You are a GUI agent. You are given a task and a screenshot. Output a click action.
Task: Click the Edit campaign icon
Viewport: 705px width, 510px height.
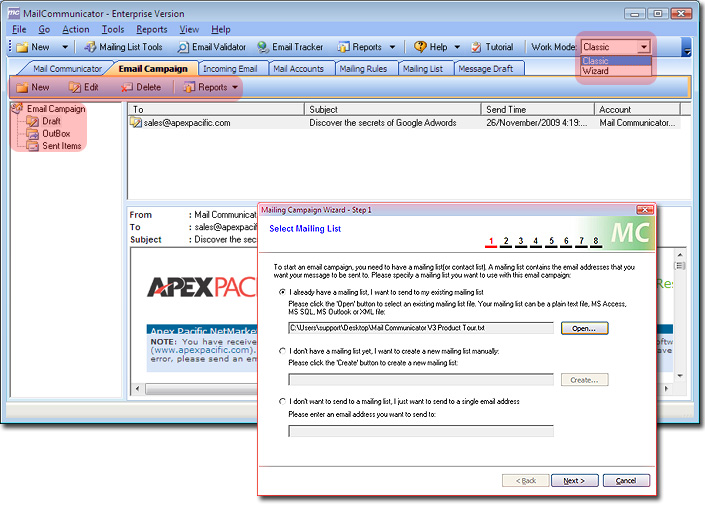[x=74, y=87]
